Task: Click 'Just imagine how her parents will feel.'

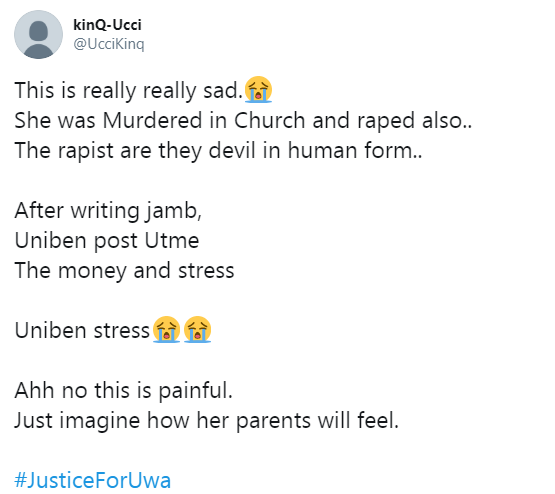Action: pos(207,421)
